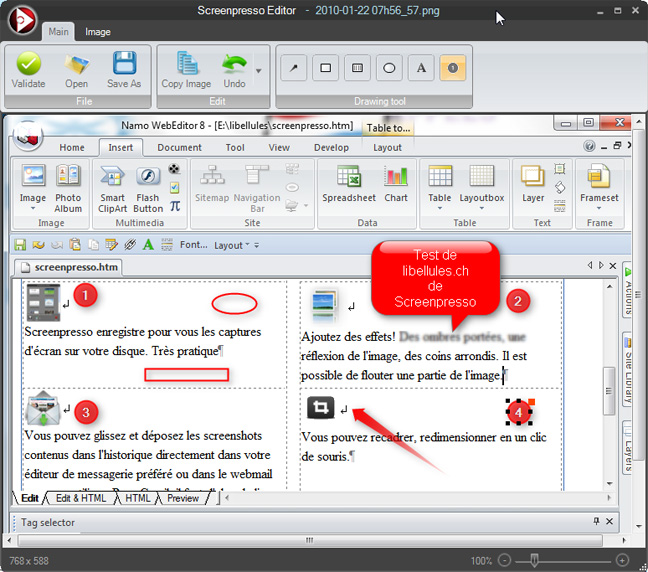This screenshot has height=572, width=648.
Task: Select the text drawing tool
Action: [x=421, y=68]
